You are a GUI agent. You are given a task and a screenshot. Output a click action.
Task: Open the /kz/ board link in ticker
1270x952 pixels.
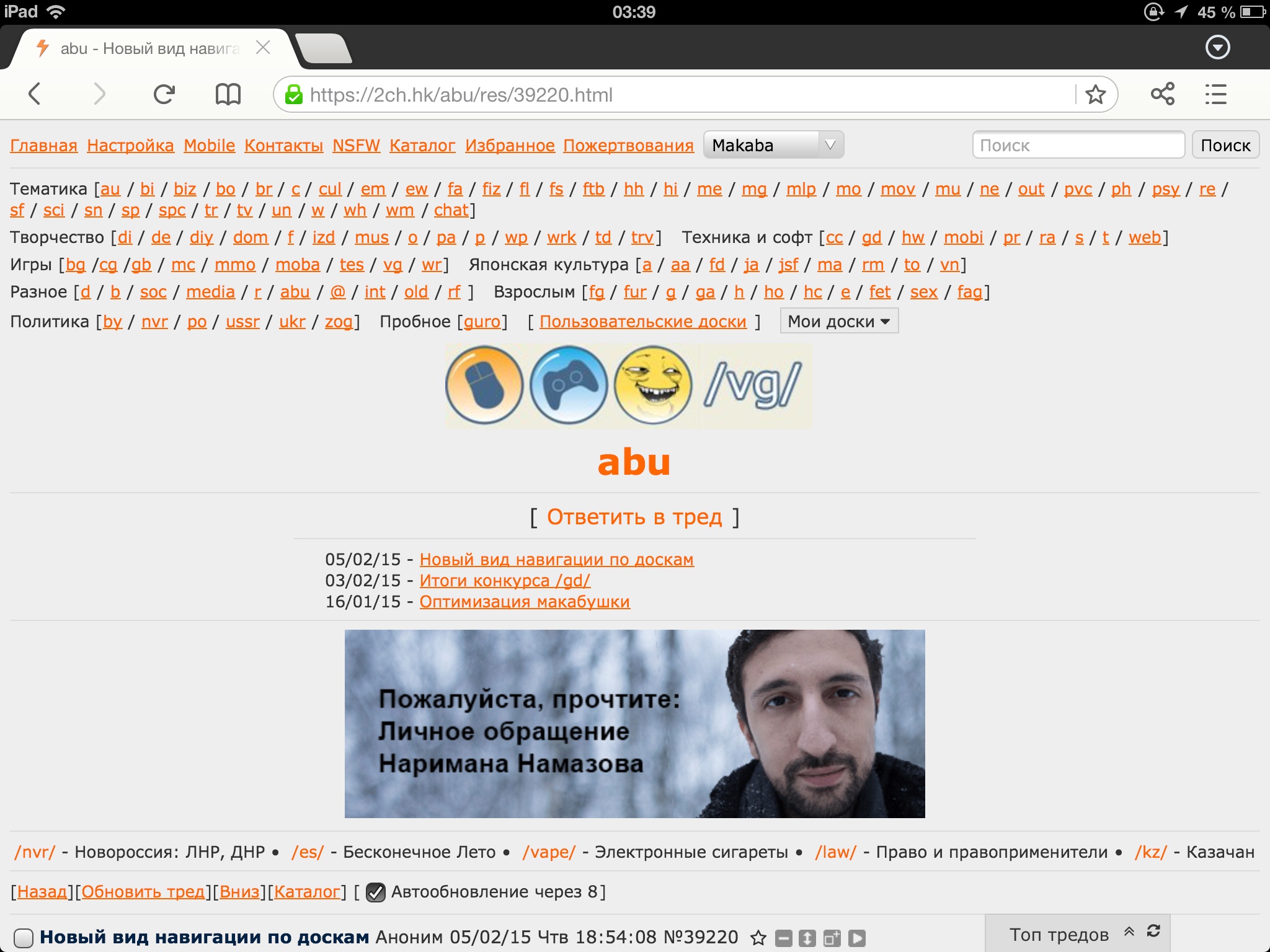click(x=1151, y=852)
